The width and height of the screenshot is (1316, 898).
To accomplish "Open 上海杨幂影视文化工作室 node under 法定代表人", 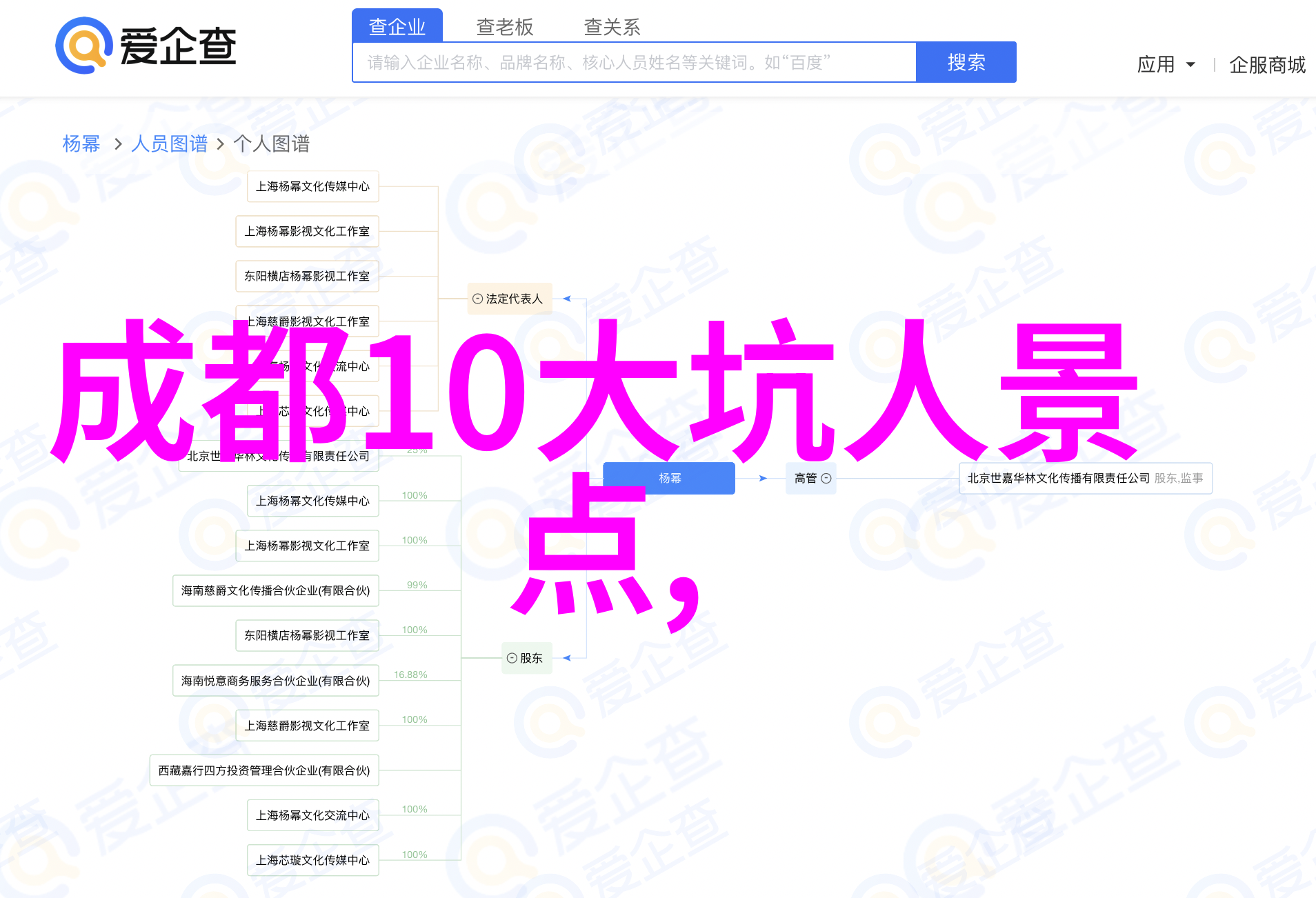I will point(308,231).
